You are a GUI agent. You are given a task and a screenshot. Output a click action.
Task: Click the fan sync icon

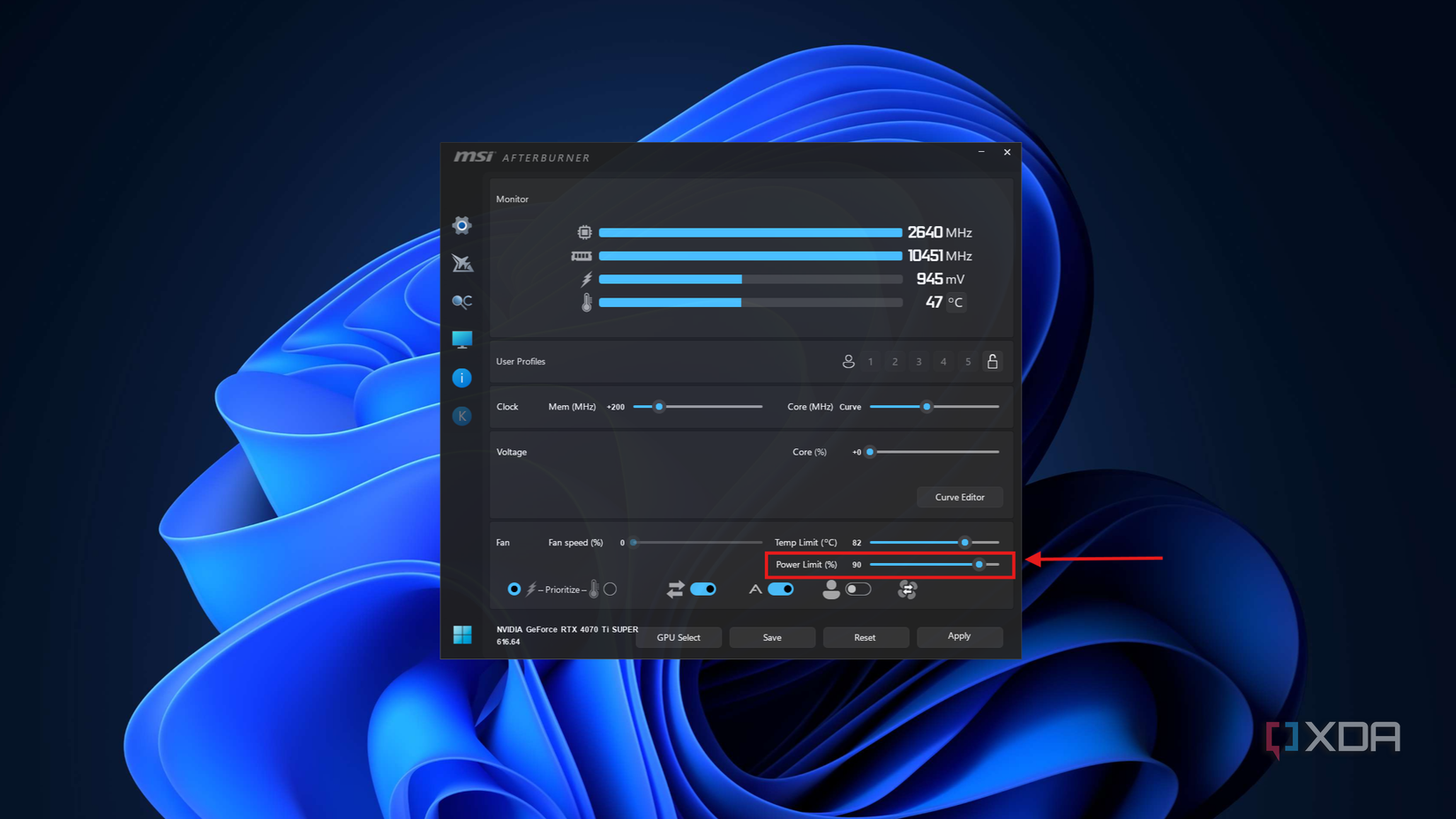pos(907,590)
